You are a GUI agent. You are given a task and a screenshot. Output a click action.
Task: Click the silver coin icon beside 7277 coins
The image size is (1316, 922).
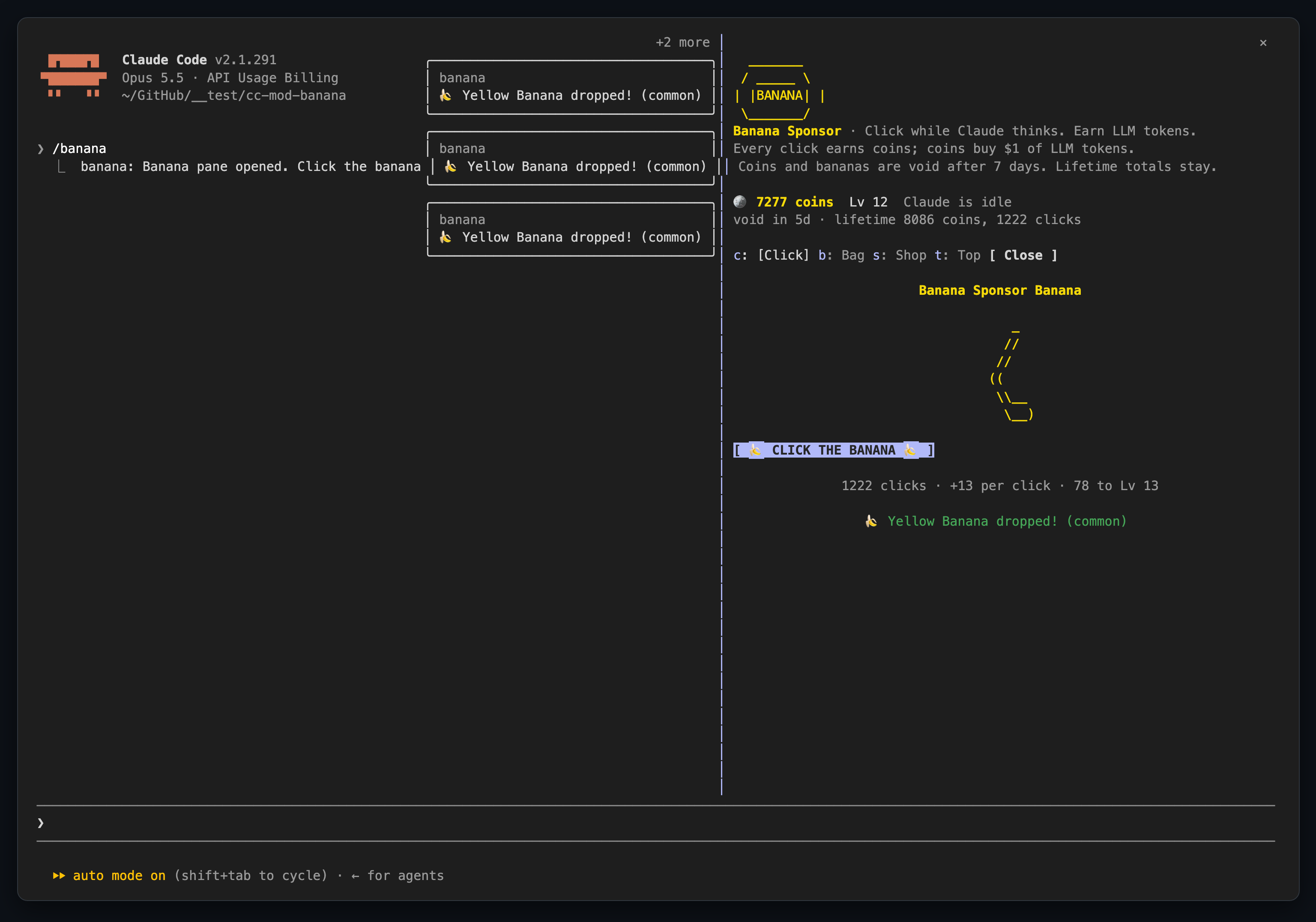pyautogui.click(x=740, y=202)
